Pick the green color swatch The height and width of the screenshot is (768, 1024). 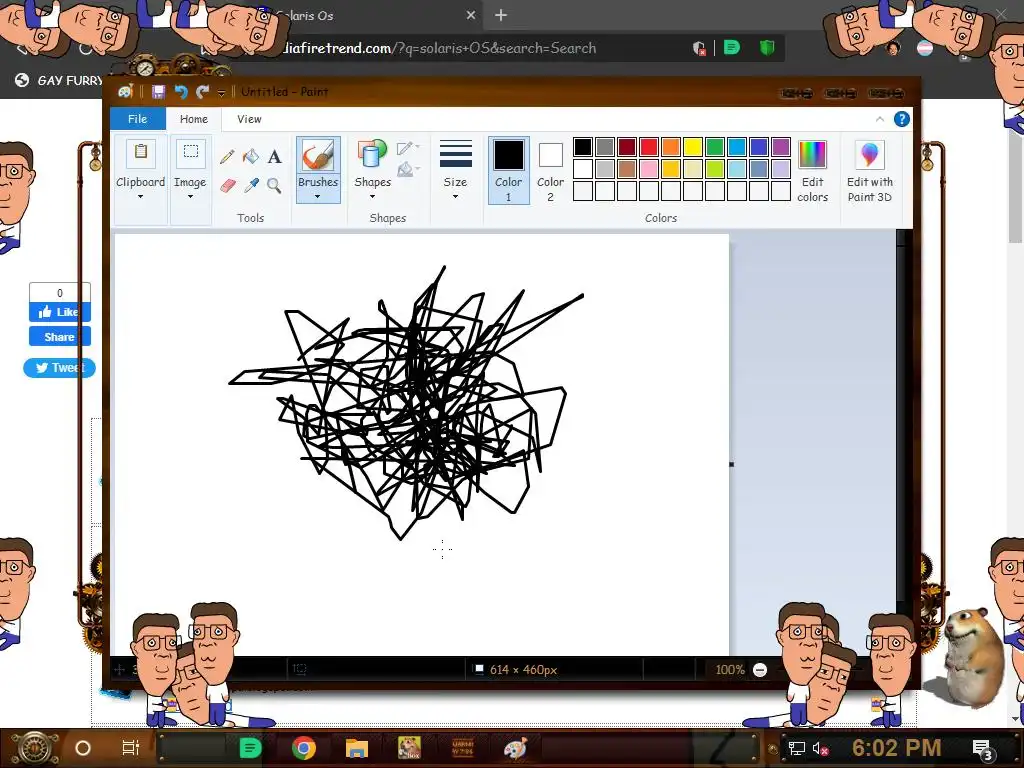714,147
